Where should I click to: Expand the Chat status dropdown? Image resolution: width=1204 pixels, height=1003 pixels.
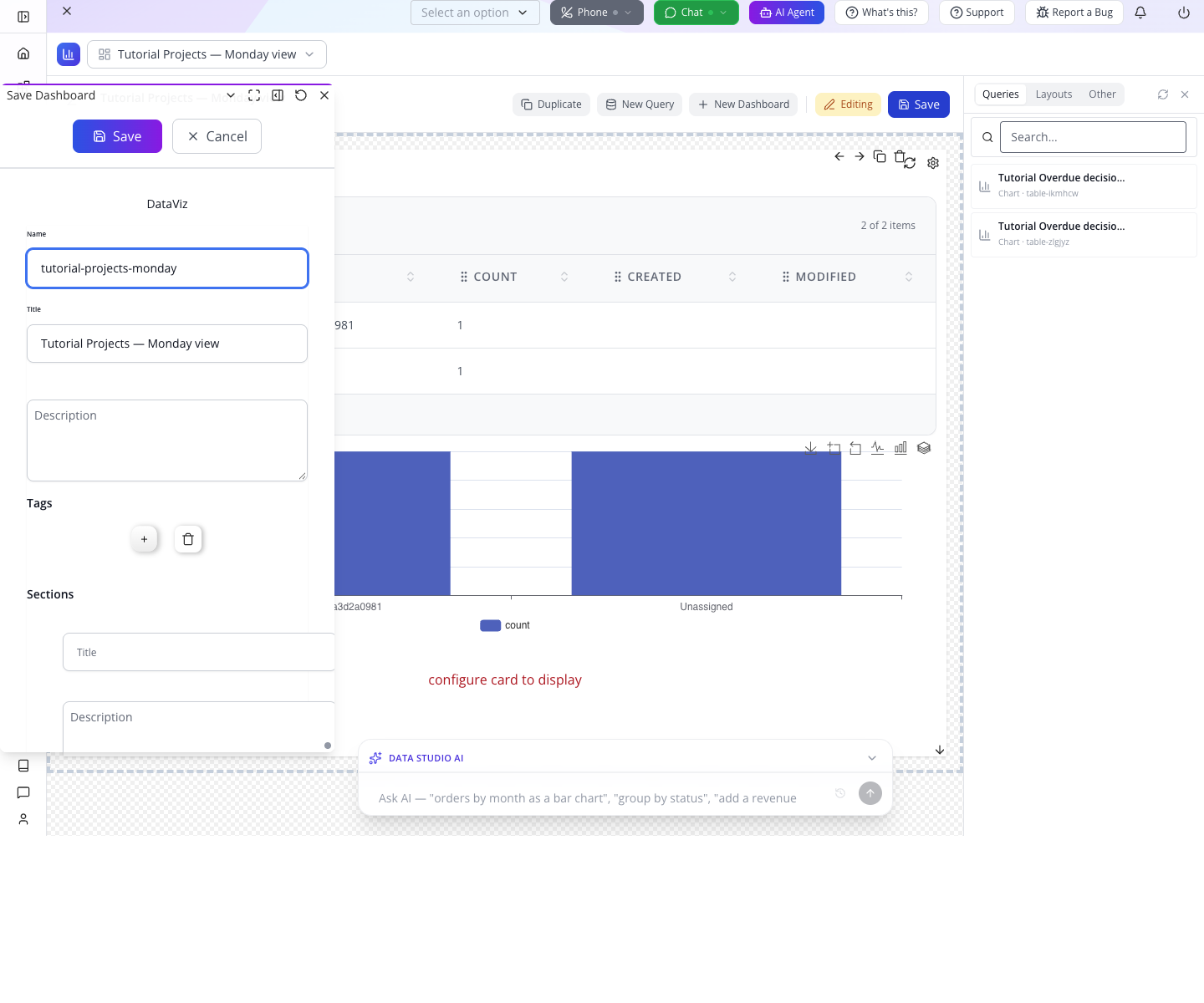point(723,13)
